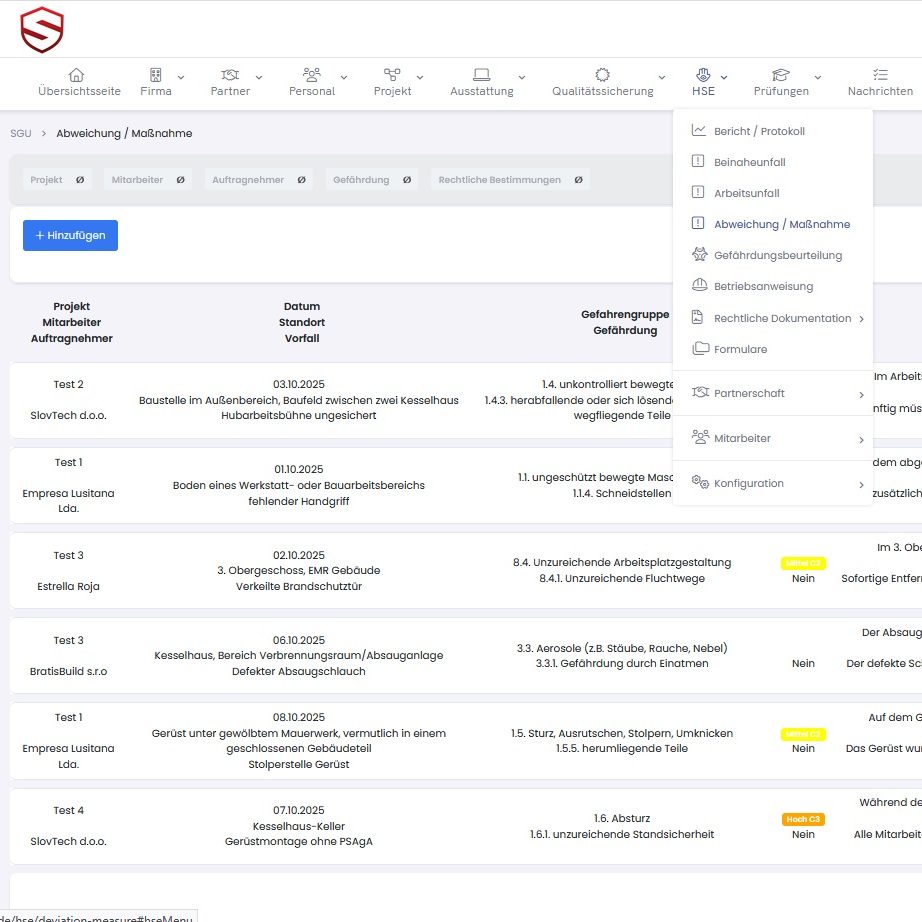Click the Formulare folder icon
922x922 pixels.
click(x=699, y=349)
